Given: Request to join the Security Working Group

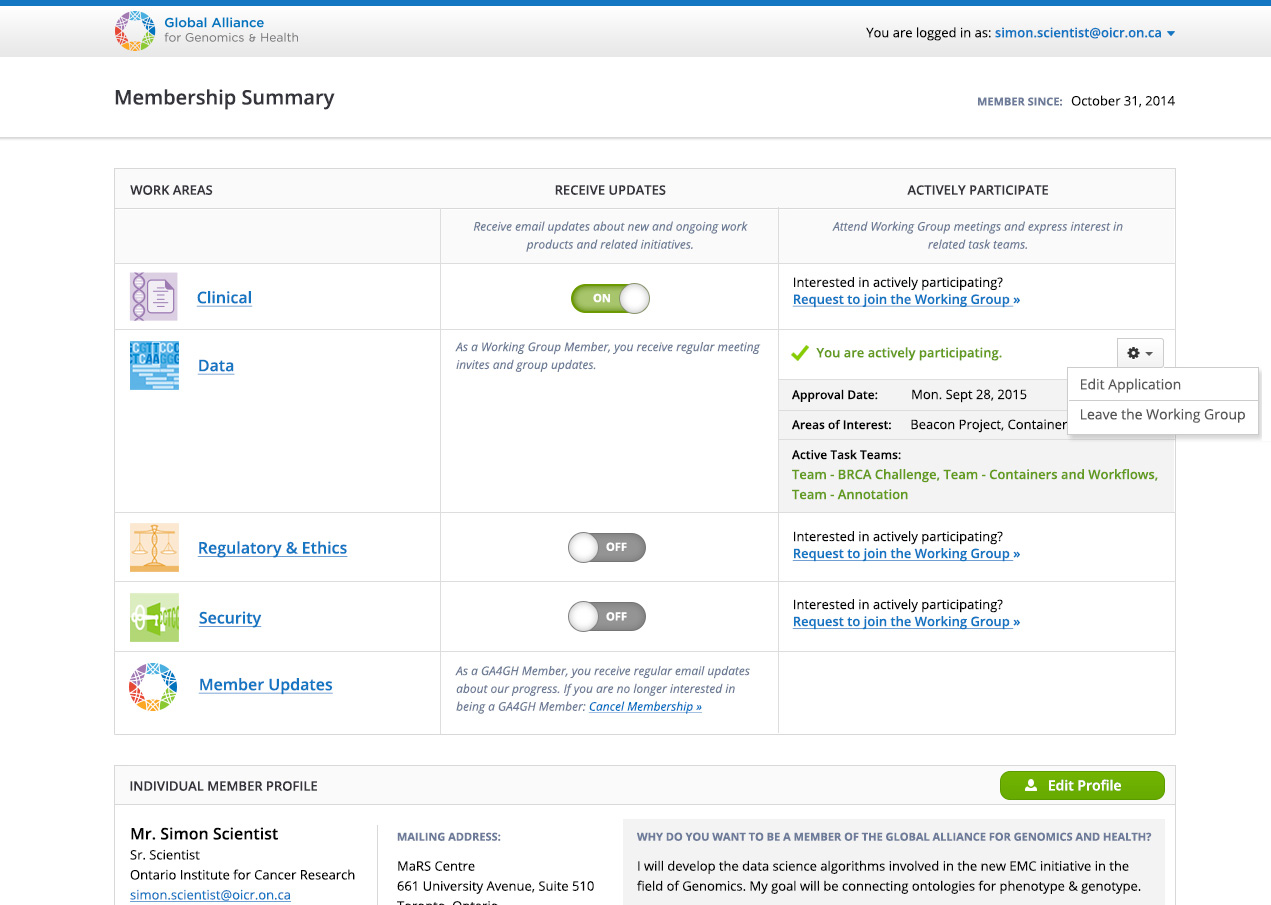Looking at the screenshot, I should (x=906, y=622).
